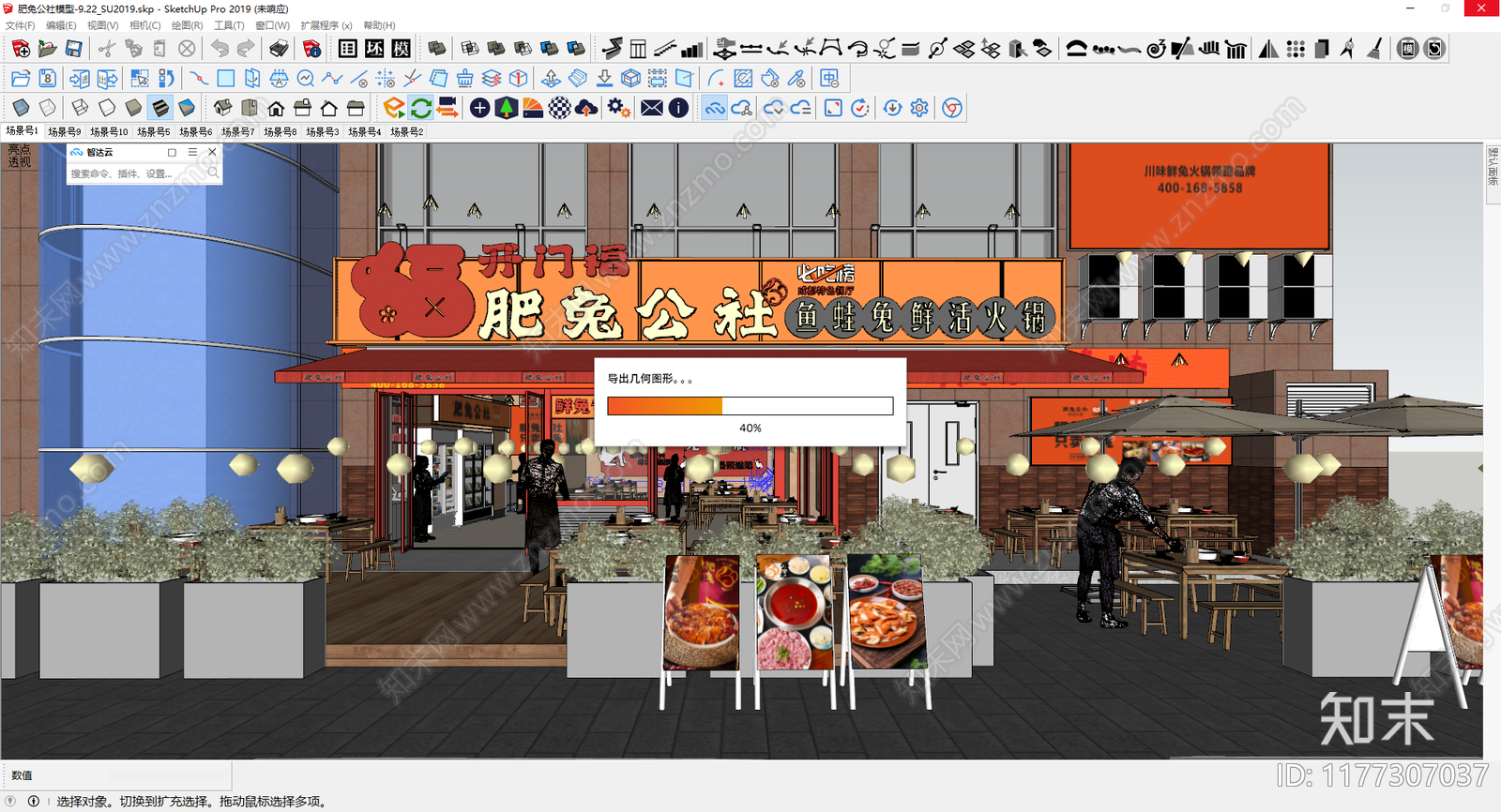Click the dotted grid array icon
Image resolution: width=1501 pixels, height=812 pixels.
tap(1296, 49)
